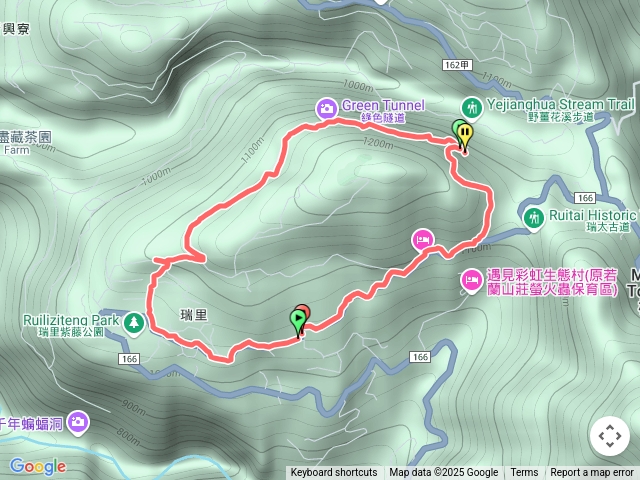This screenshot has height=480, width=640.
Task: Click the 千年蝙蝠洞 camera marker icon
Action: 78,422
